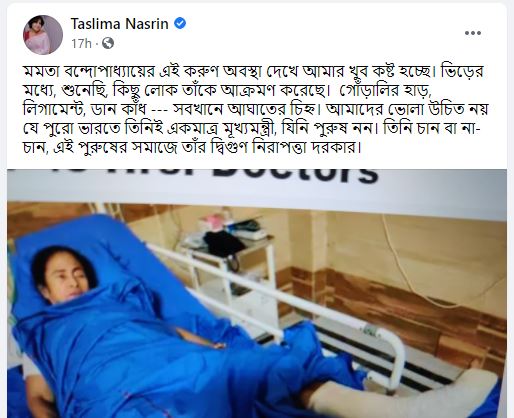
Task: Open Taslima Nasrin's round profile picture
Action: [43, 34]
